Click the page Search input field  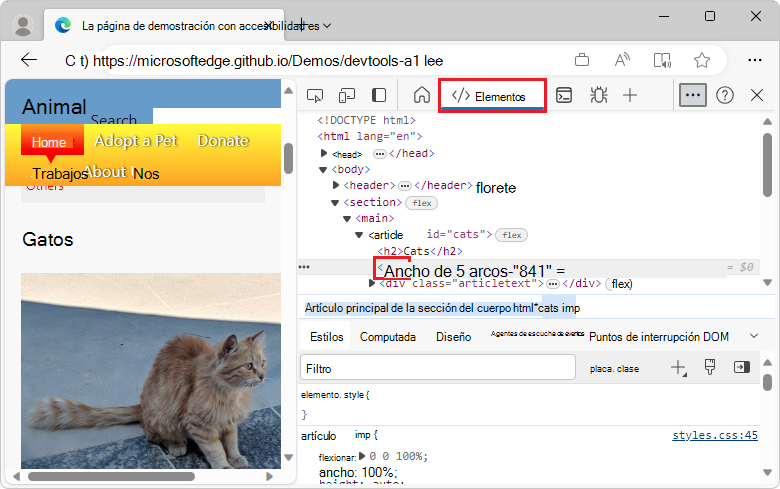(217, 116)
